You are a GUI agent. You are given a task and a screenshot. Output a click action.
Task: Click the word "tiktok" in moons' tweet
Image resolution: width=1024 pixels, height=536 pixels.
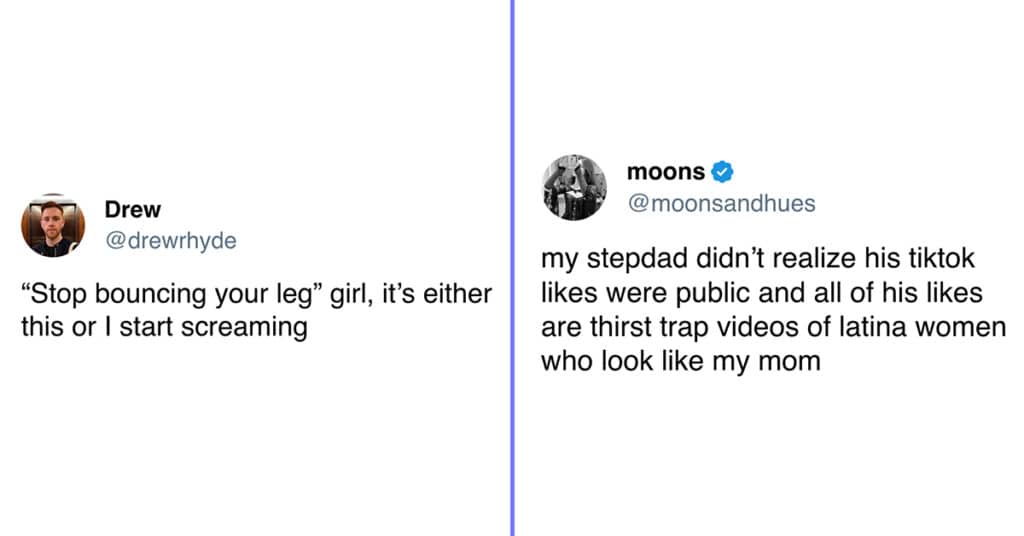click(x=941, y=259)
